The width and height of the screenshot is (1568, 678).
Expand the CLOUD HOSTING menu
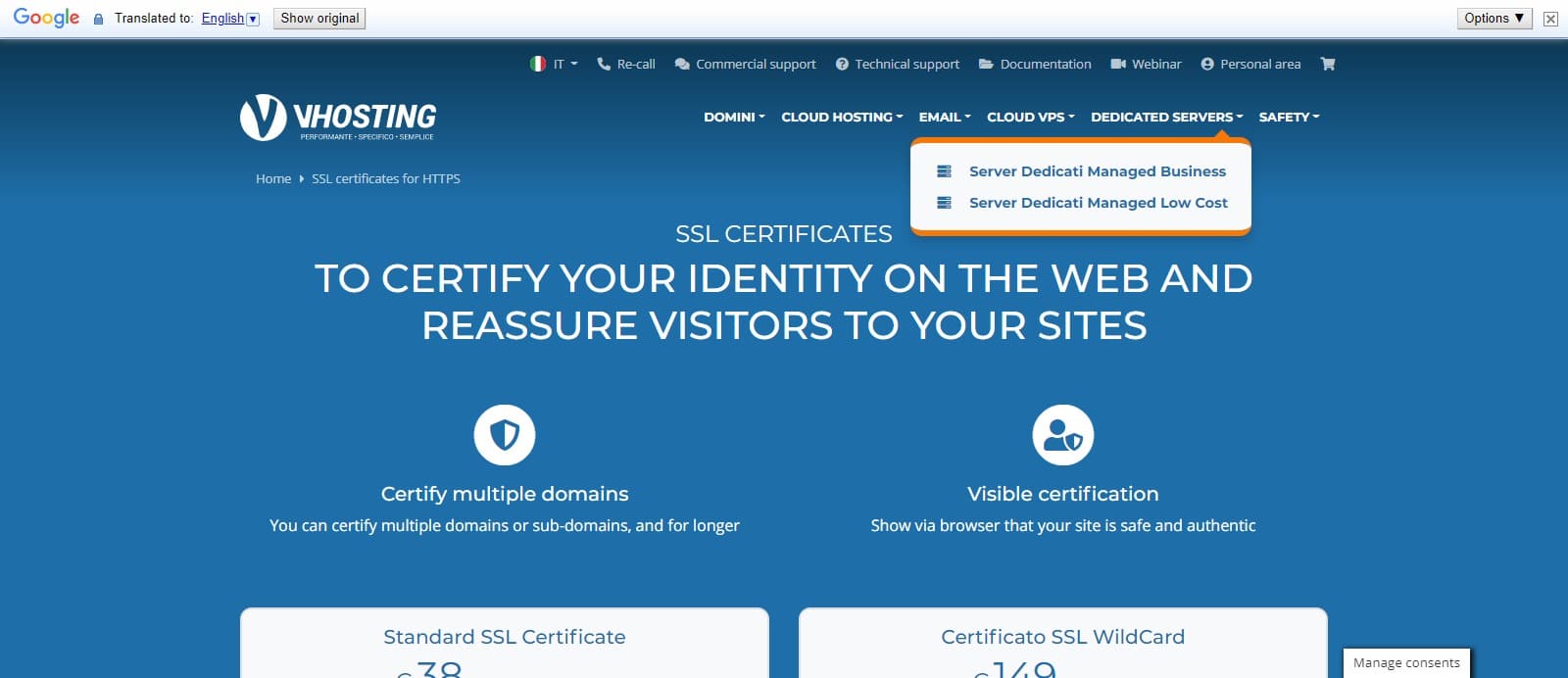pos(842,117)
